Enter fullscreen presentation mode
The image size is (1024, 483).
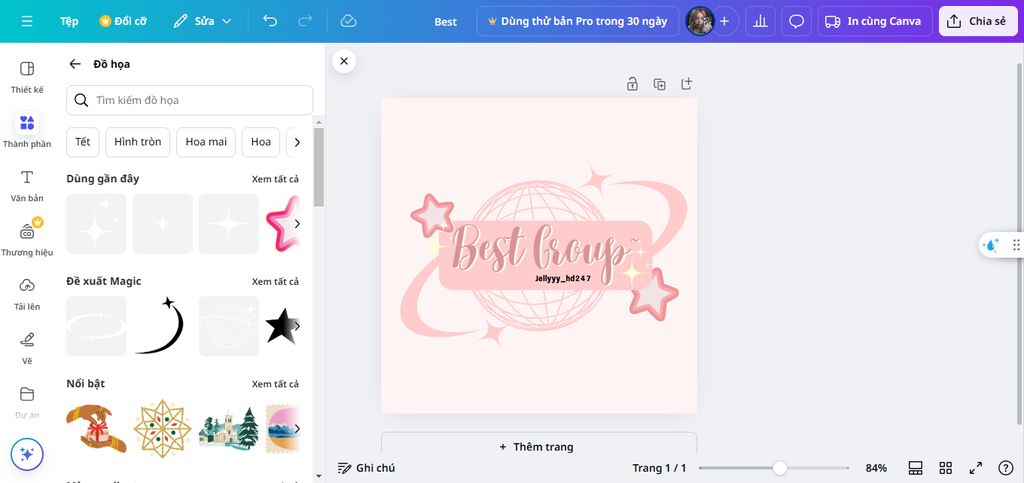976,468
